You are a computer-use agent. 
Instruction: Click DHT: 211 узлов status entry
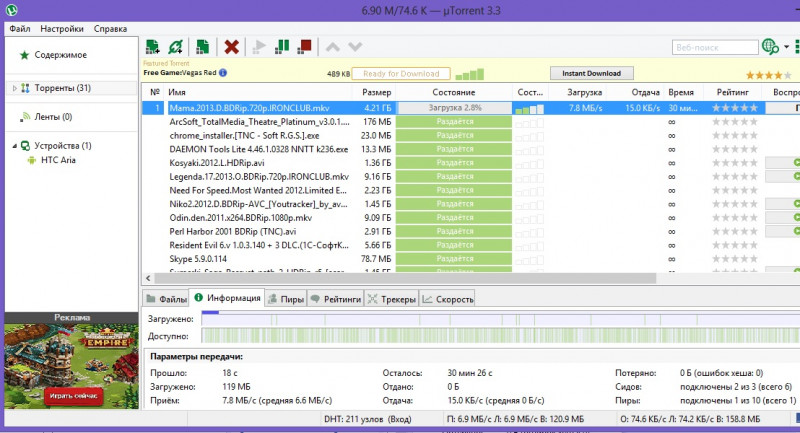(367, 419)
